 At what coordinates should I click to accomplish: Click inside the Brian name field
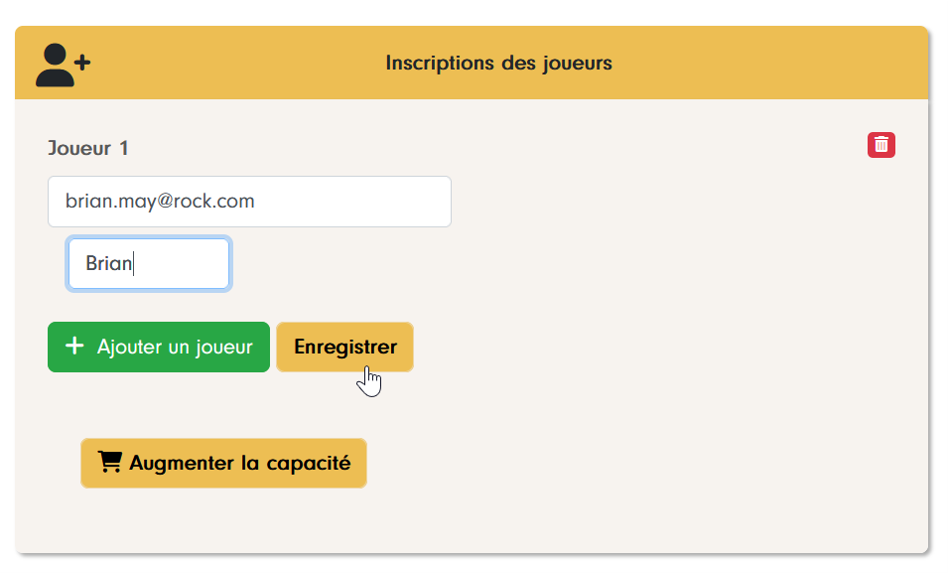tap(149, 264)
